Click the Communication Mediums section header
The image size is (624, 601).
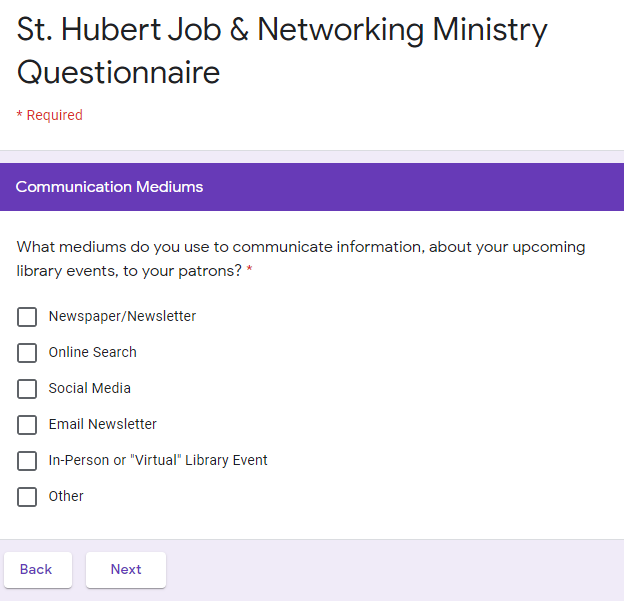click(110, 187)
